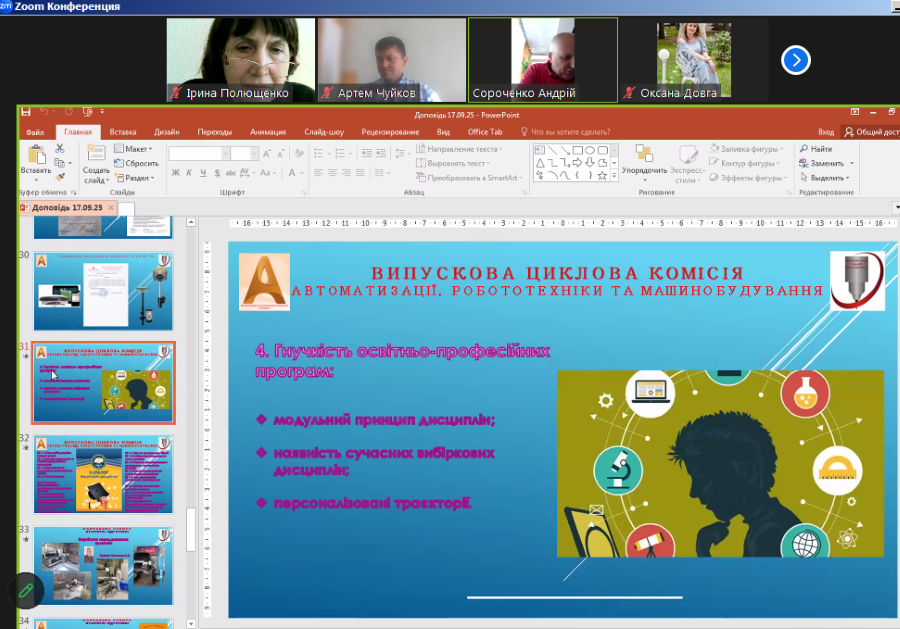Click the Arrange (Упорядочить) icon
The height and width of the screenshot is (629, 900).
pyautogui.click(x=644, y=156)
